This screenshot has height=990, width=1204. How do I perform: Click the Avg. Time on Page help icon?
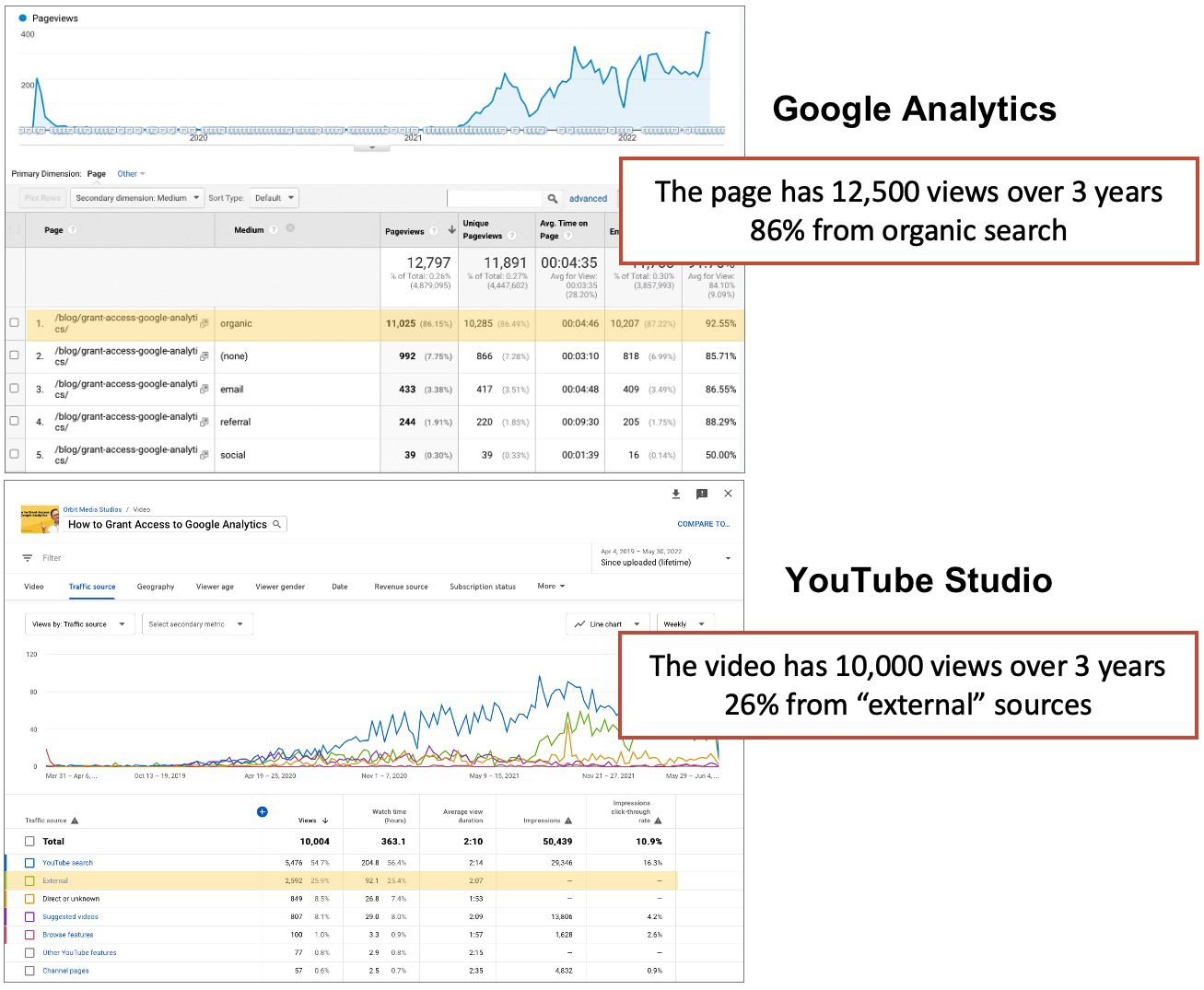[x=568, y=236]
